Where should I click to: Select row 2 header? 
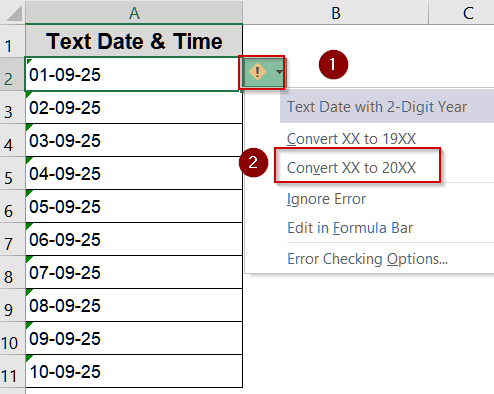[12, 74]
